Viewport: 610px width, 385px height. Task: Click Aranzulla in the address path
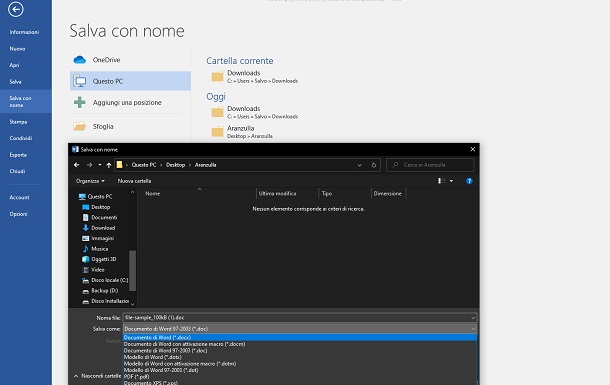[205, 165]
